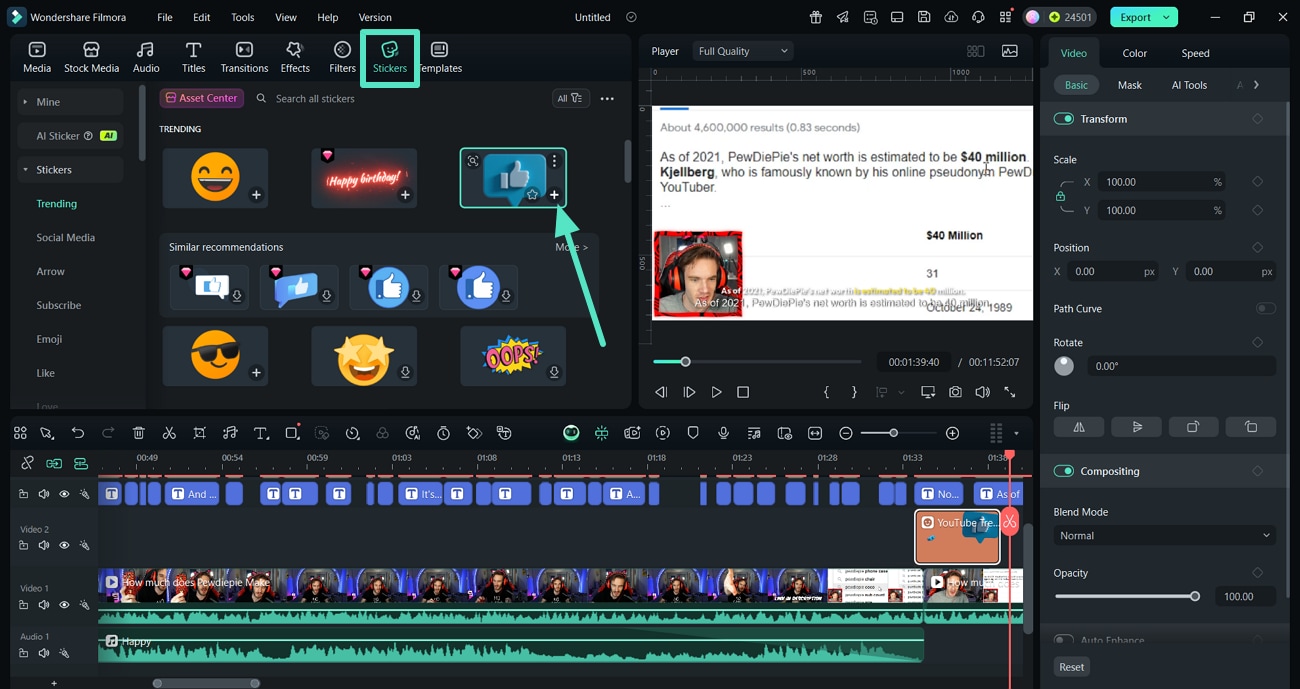This screenshot has width=1300, height=689.
Task: Toggle visibility of the Video 2 track
Action: point(64,546)
